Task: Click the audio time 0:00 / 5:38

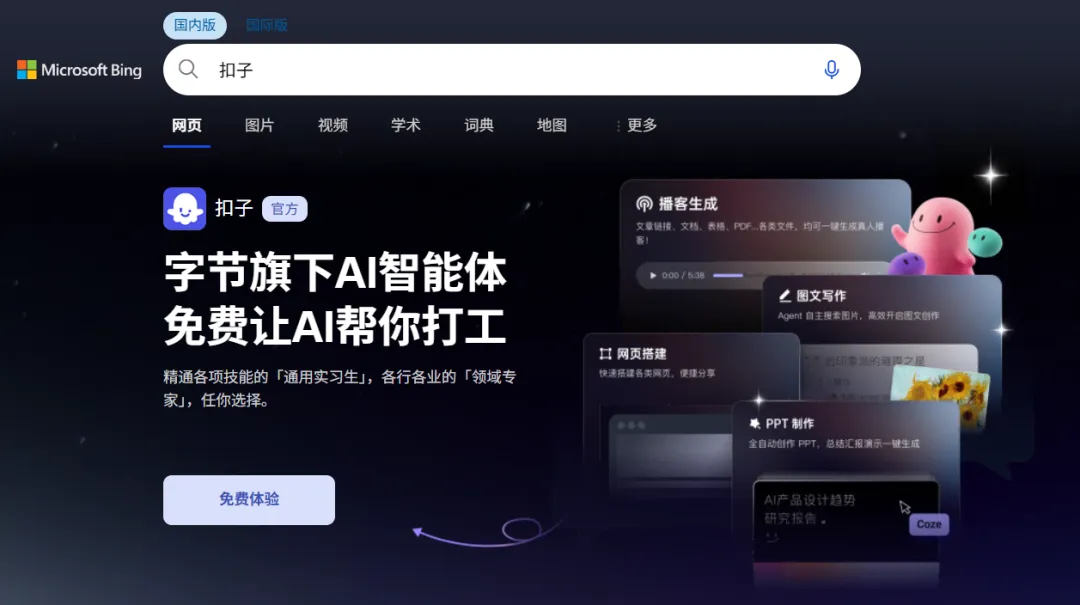Action: (683, 276)
